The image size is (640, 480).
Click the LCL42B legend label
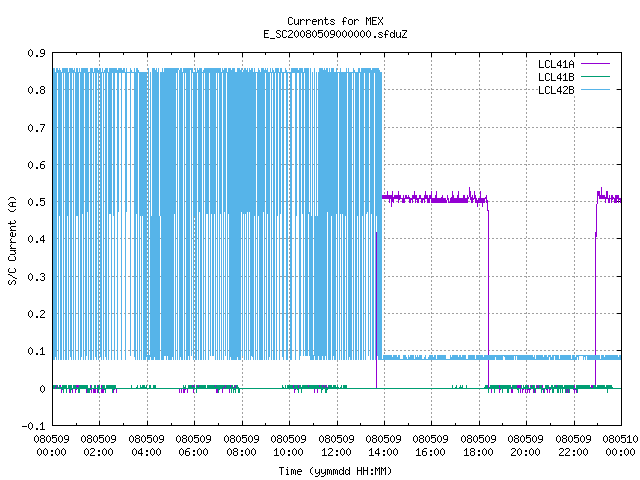coord(556,90)
